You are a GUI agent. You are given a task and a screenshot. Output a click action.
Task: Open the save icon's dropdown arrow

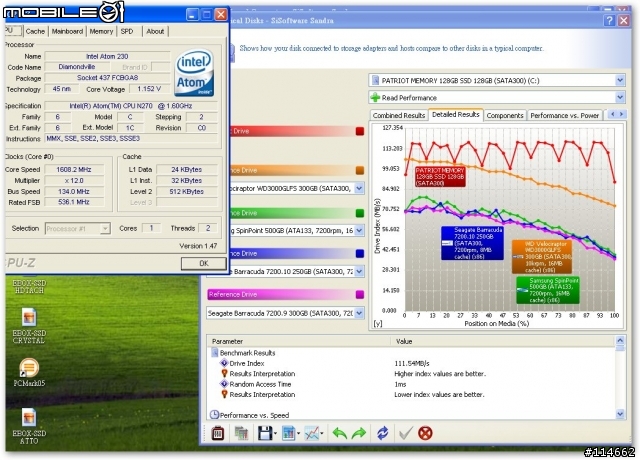point(276,433)
